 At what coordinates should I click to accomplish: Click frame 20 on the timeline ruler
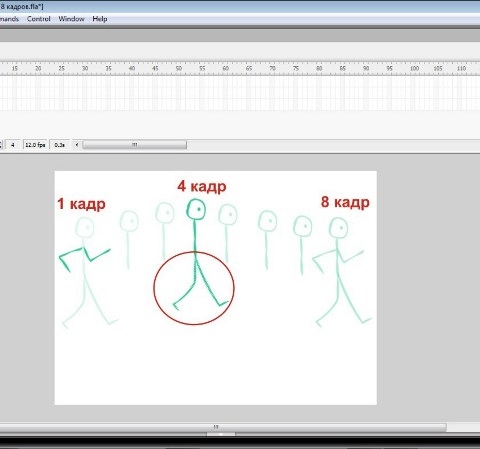pos(38,68)
